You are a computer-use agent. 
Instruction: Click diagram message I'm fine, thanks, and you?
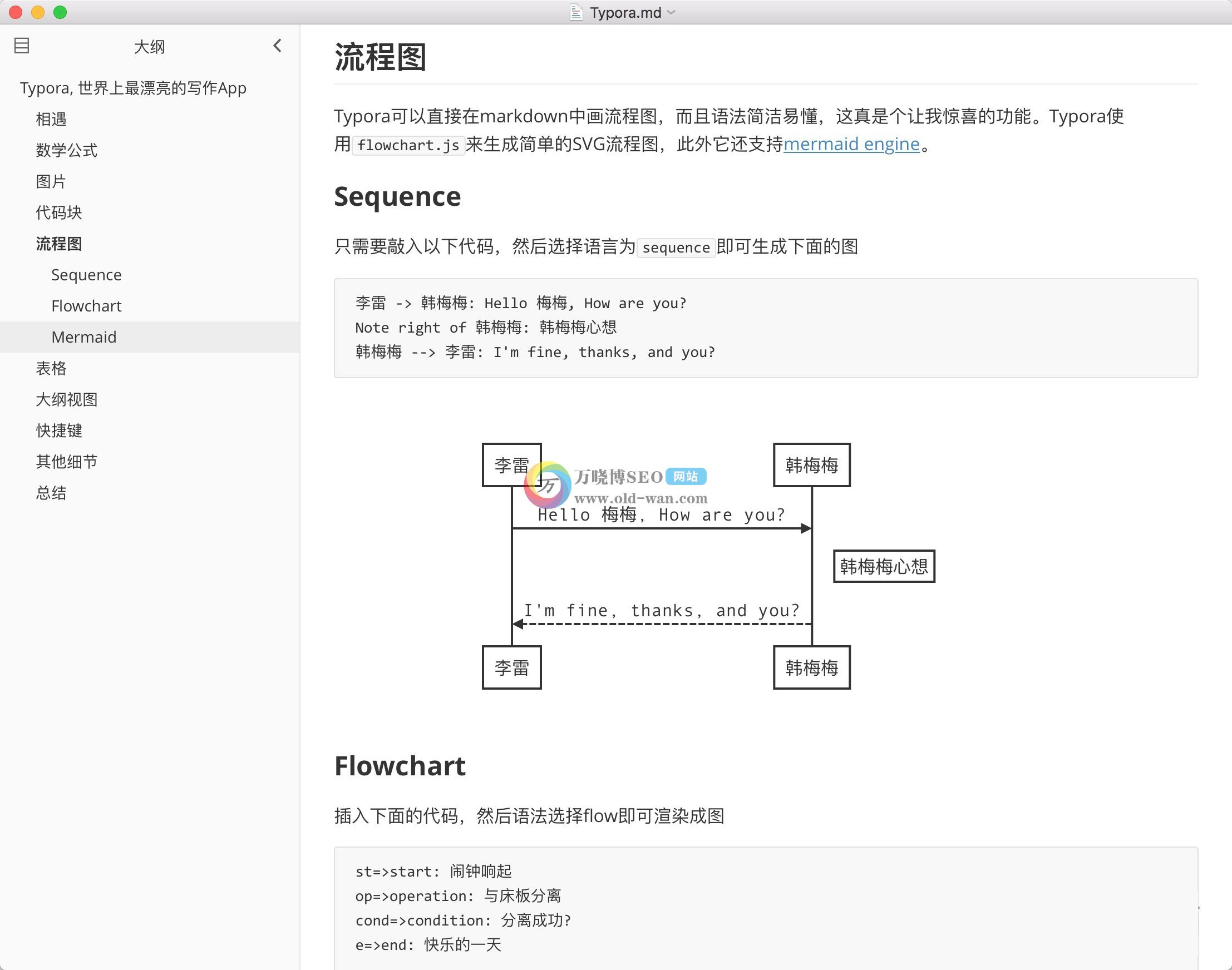click(662, 611)
